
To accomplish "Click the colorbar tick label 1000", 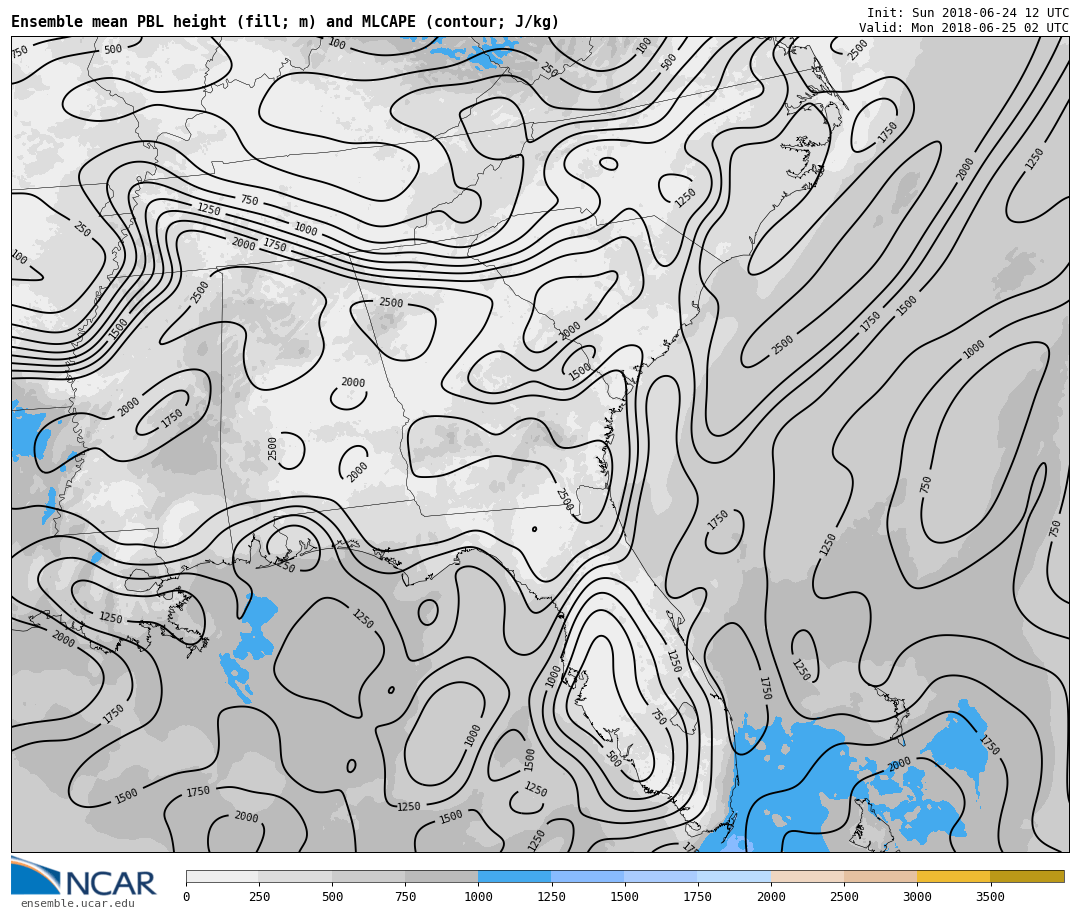I will (x=478, y=896).
